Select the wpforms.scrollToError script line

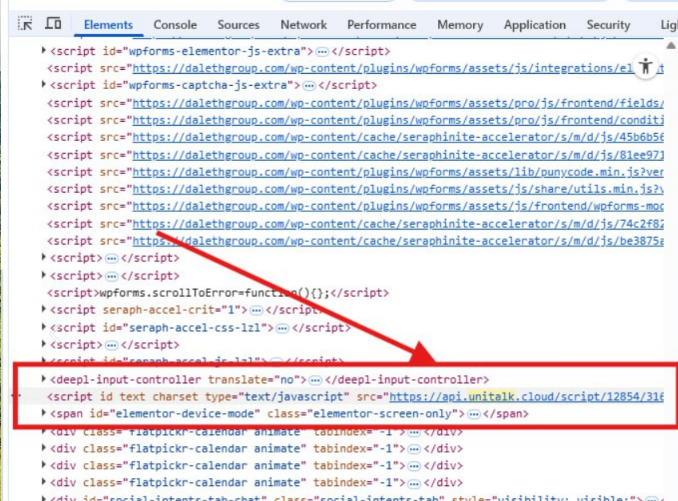218,293
